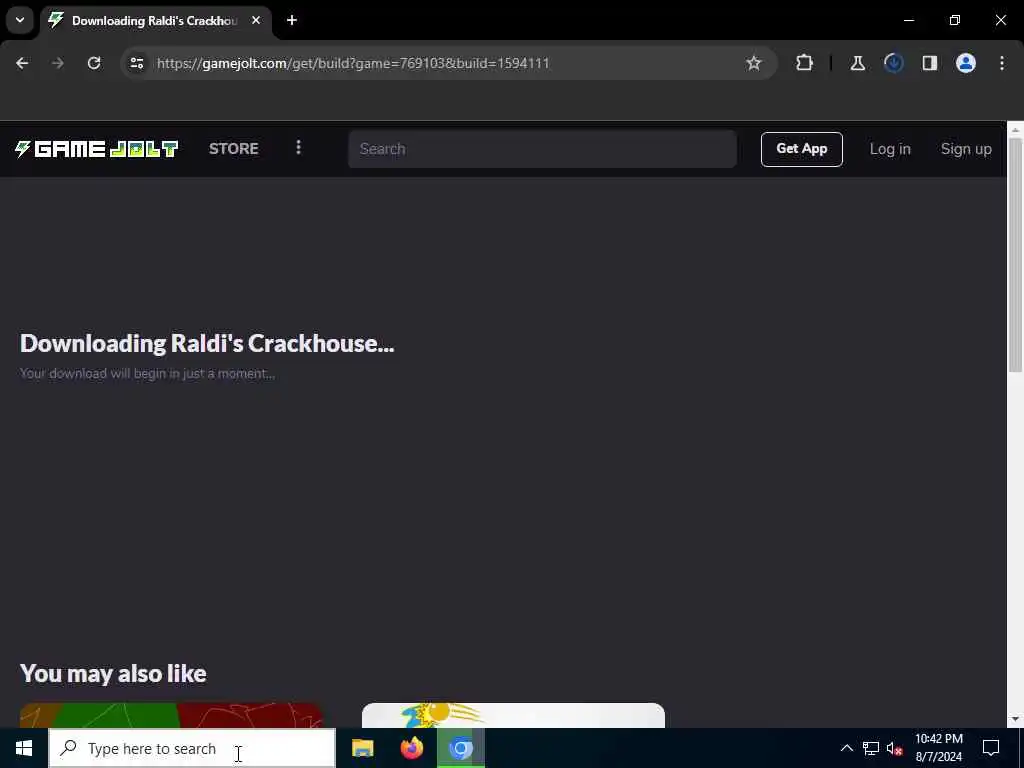Select the Downloading Raldi's Crackhouse tab
Image resolution: width=1024 pixels, height=768 pixels.
tap(155, 21)
